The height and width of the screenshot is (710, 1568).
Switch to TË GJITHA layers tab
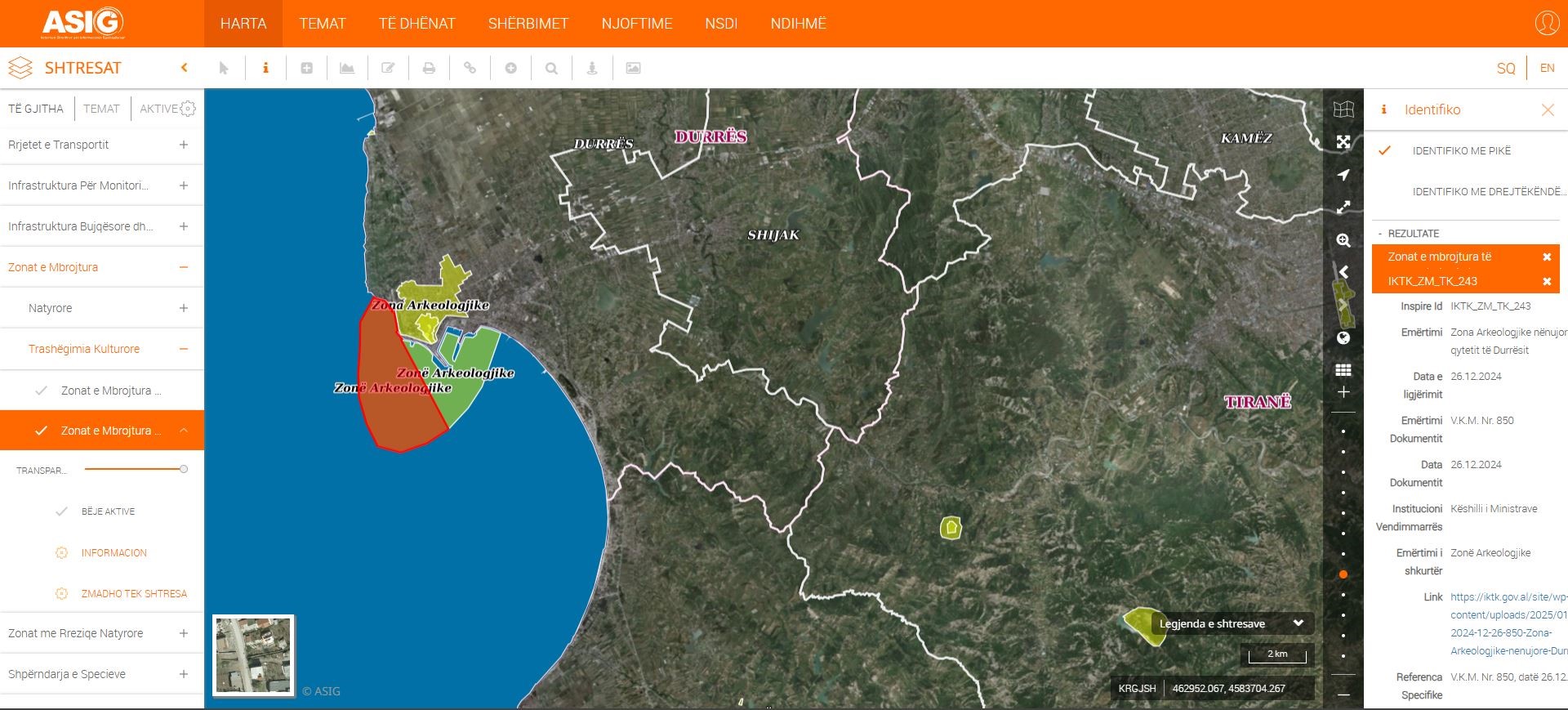36,109
